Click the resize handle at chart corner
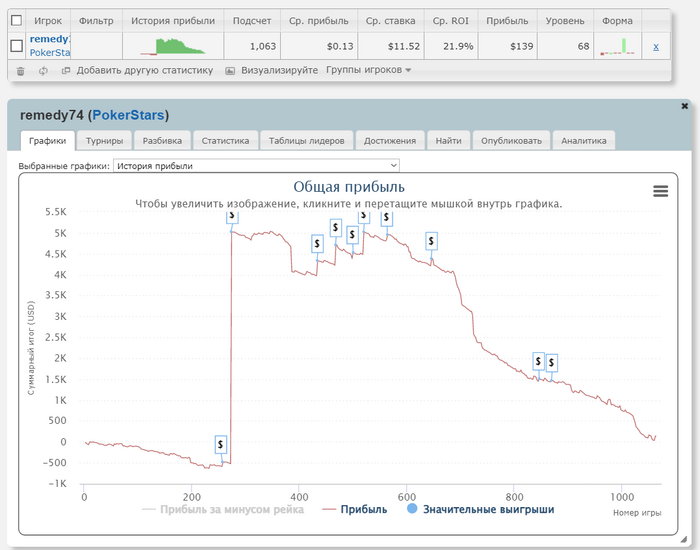 (683, 539)
